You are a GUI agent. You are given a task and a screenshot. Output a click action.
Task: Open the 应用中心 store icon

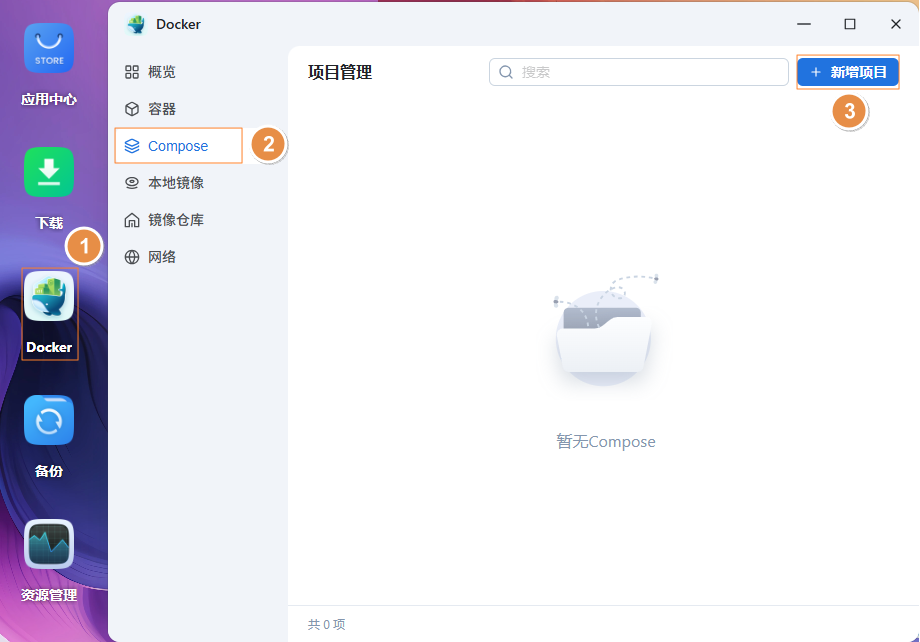[49, 48]
